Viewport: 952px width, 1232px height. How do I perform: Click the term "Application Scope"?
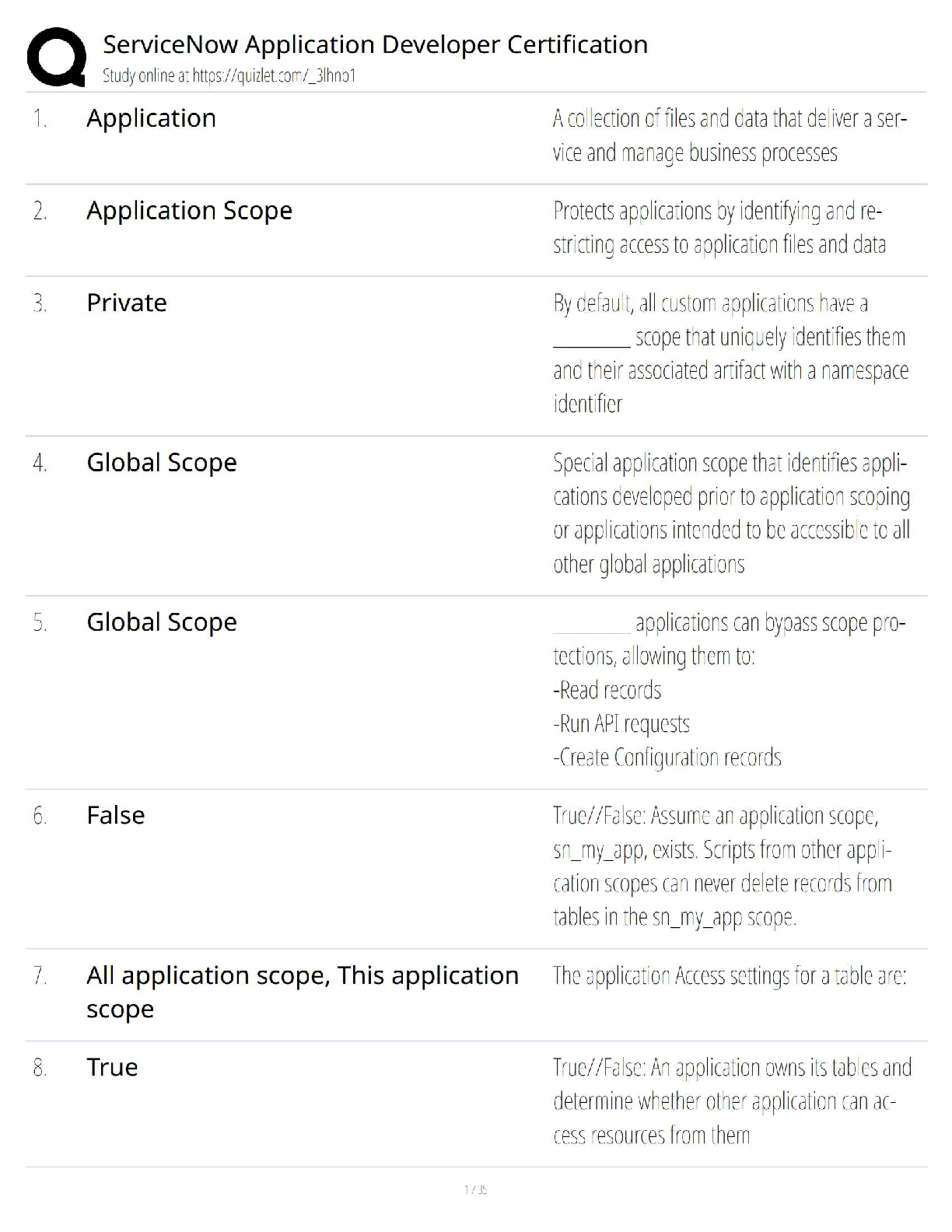click(x=189, y=211)
